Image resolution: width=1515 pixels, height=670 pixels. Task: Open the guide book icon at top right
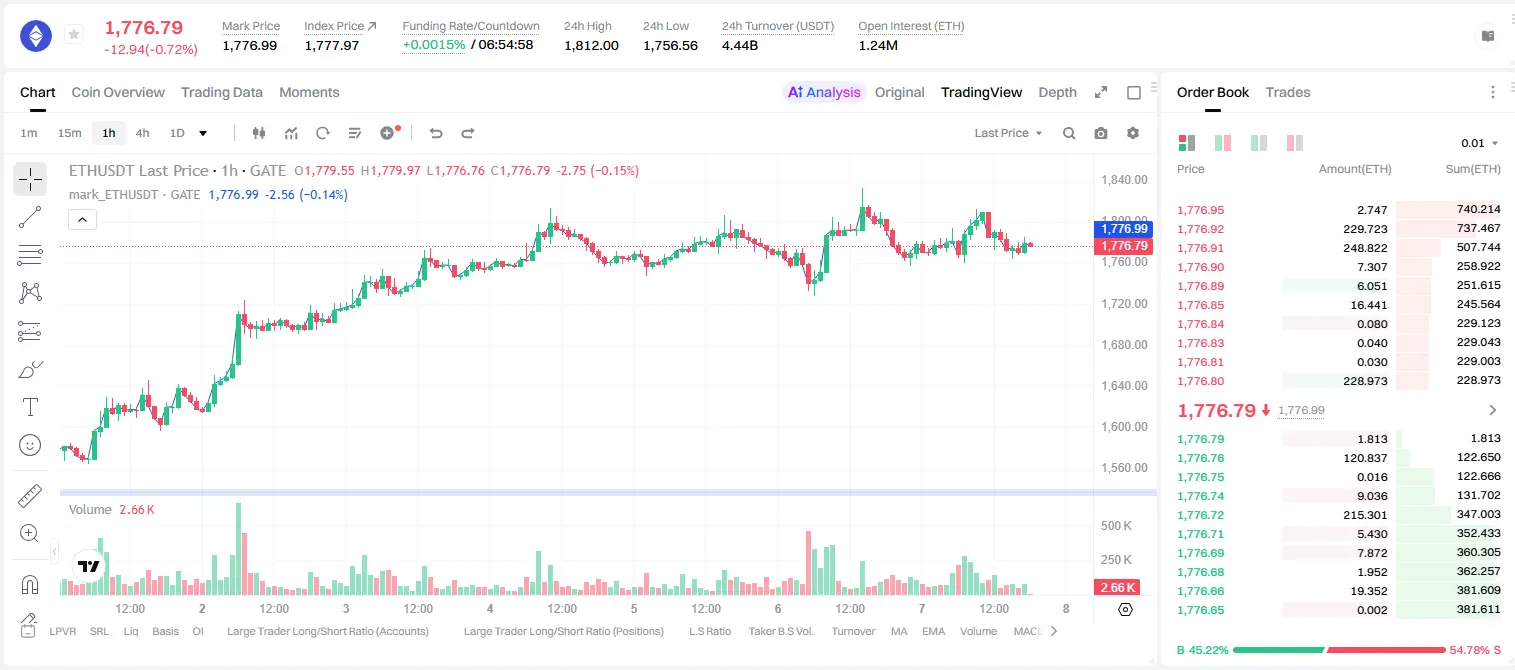point(1488,36)
